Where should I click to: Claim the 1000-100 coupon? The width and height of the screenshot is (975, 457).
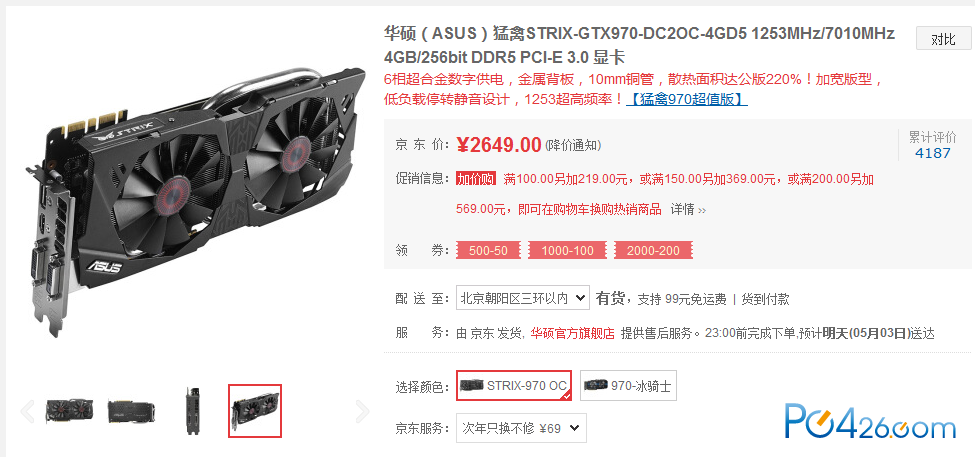pyautogui.click(x=567, y=251)
